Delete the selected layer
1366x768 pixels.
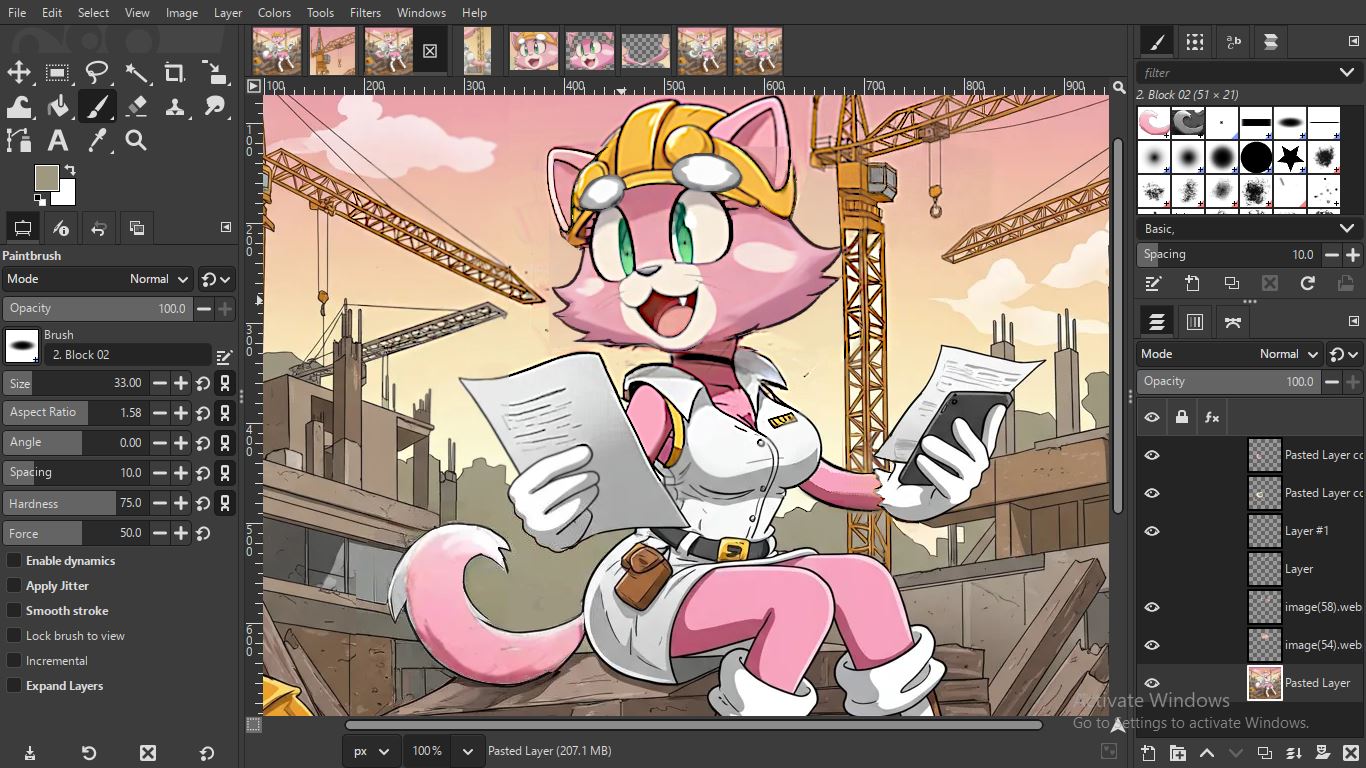coord(1351,753)
